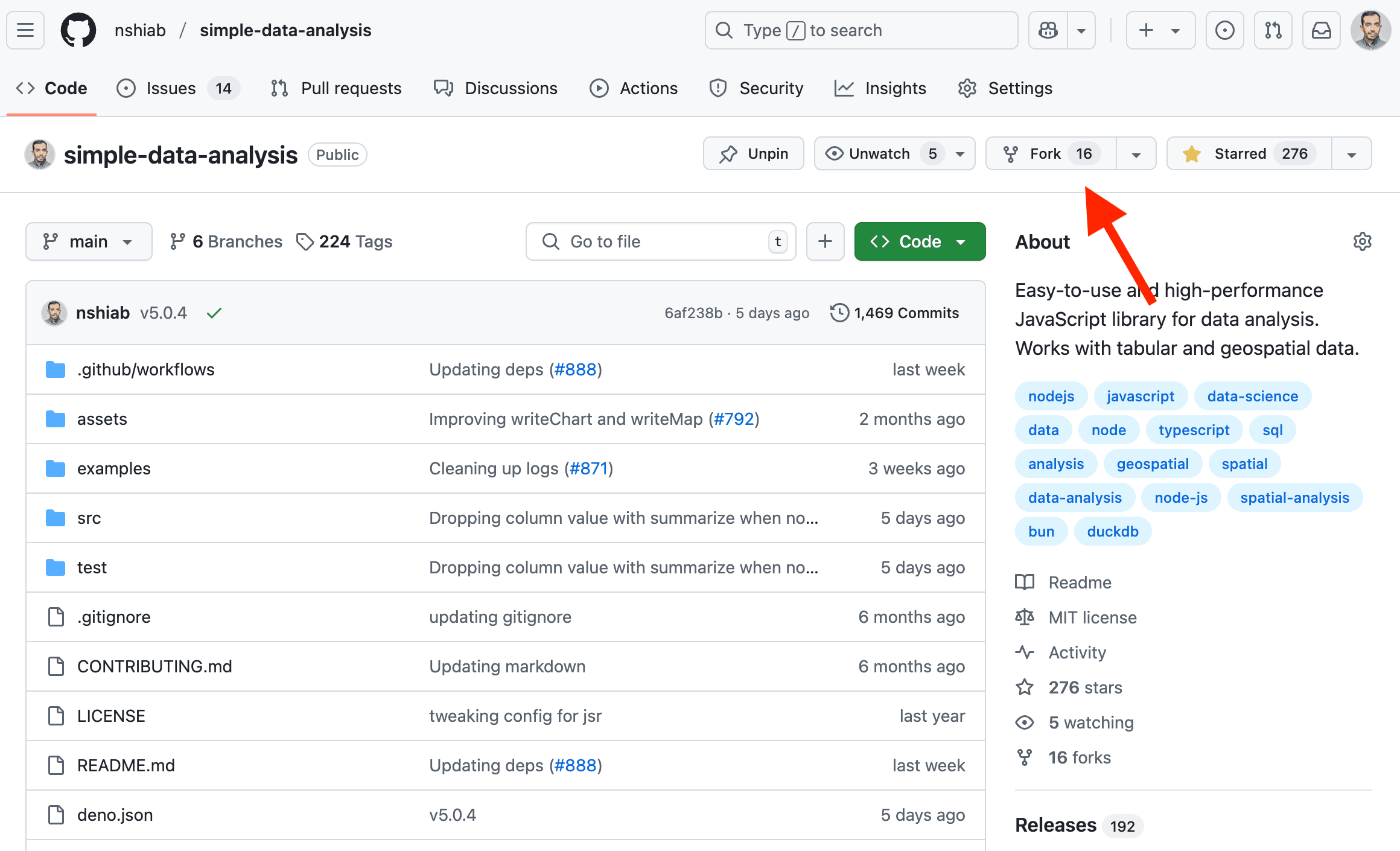
Task: Open the Pull requests tab
Action: tap(336, 88)
